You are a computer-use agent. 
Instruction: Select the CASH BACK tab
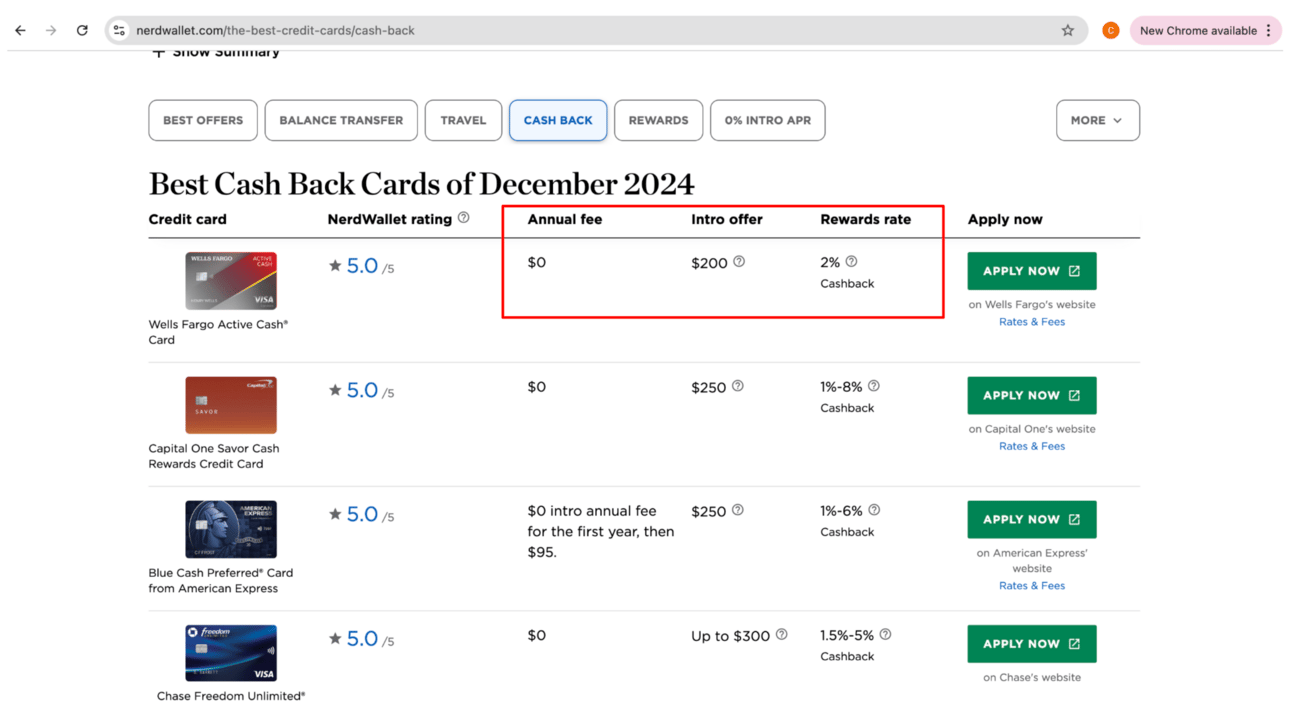[x=558, y=120]
